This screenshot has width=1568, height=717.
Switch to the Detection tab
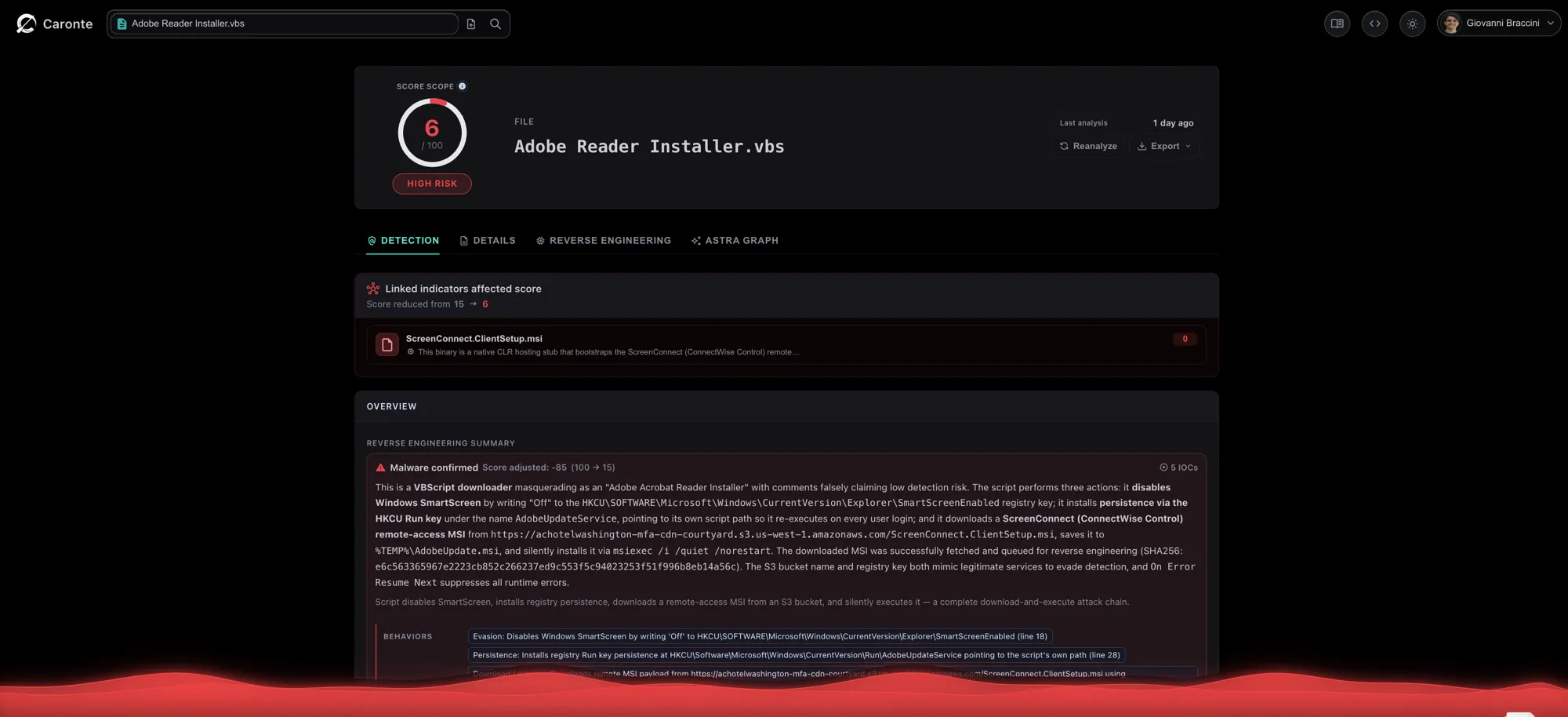tap(403, 241)
